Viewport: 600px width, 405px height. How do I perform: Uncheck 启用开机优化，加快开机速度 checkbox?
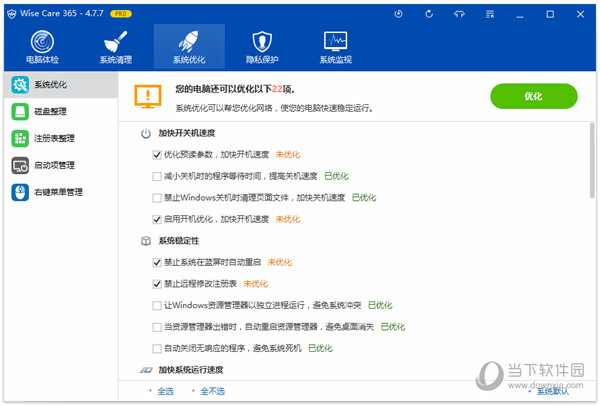(x=157, y=219)
